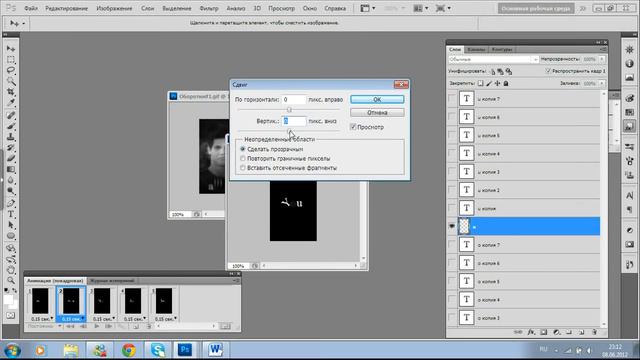
Task: Open frame 5 delay time dropdown
Action: tap(176, 318)
